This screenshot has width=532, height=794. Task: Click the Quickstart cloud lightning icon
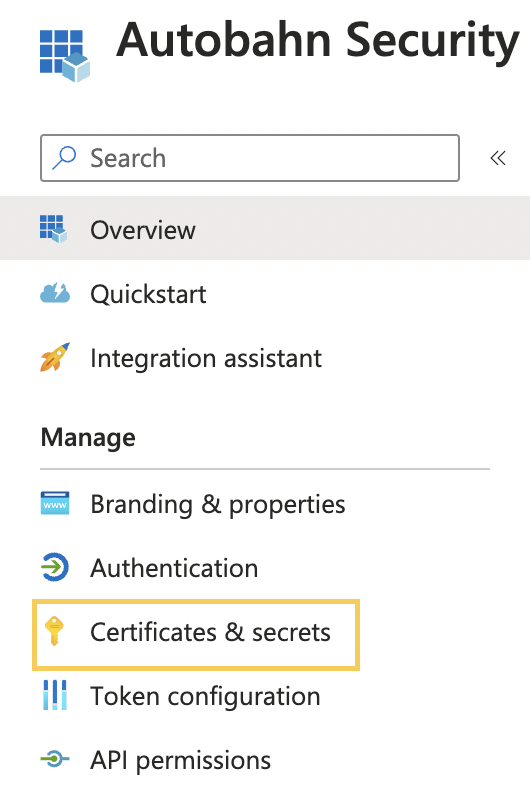pyautogui.click(x=55, y=293)
